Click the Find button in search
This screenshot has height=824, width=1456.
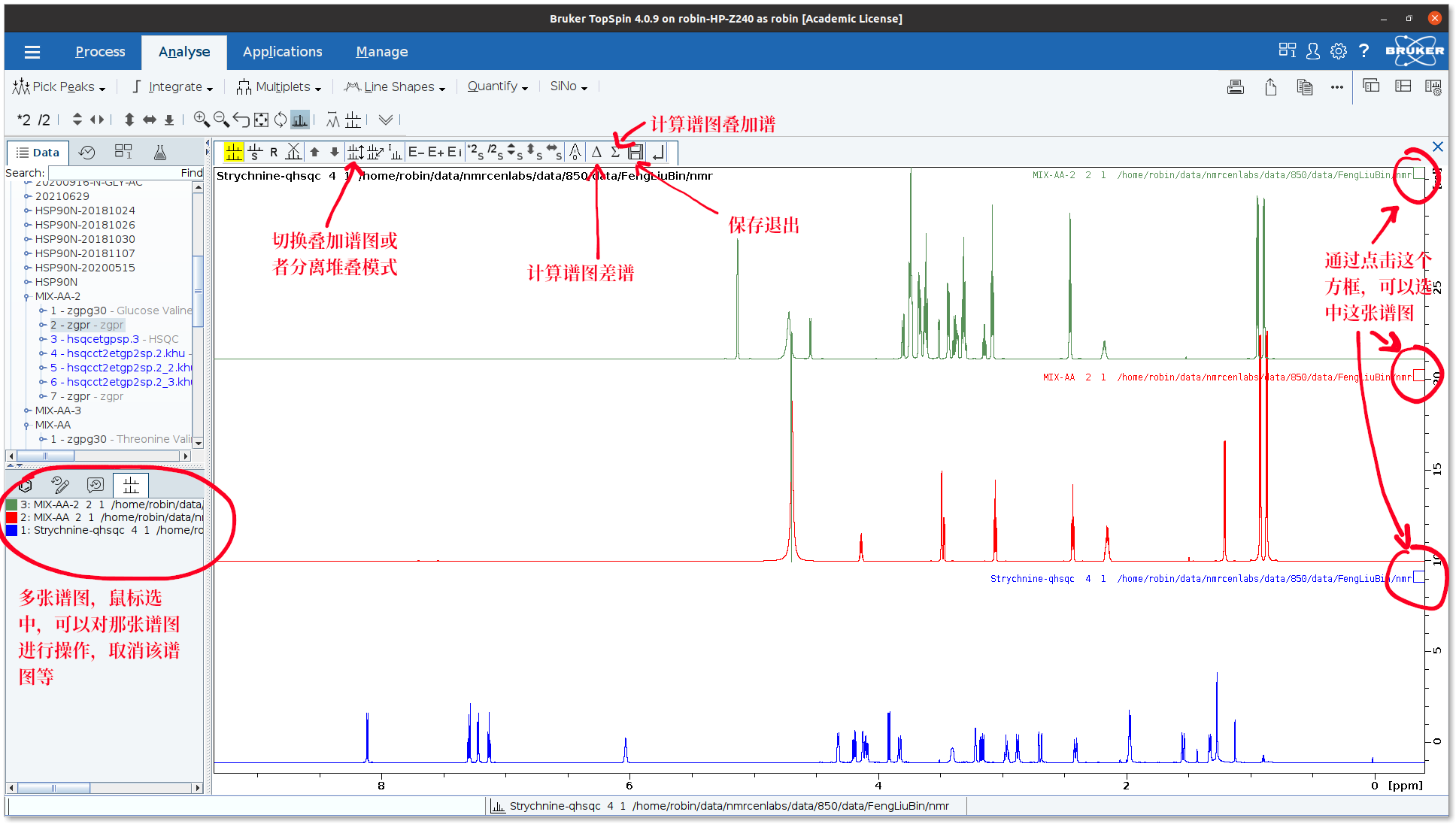click(x=191, y=173)
